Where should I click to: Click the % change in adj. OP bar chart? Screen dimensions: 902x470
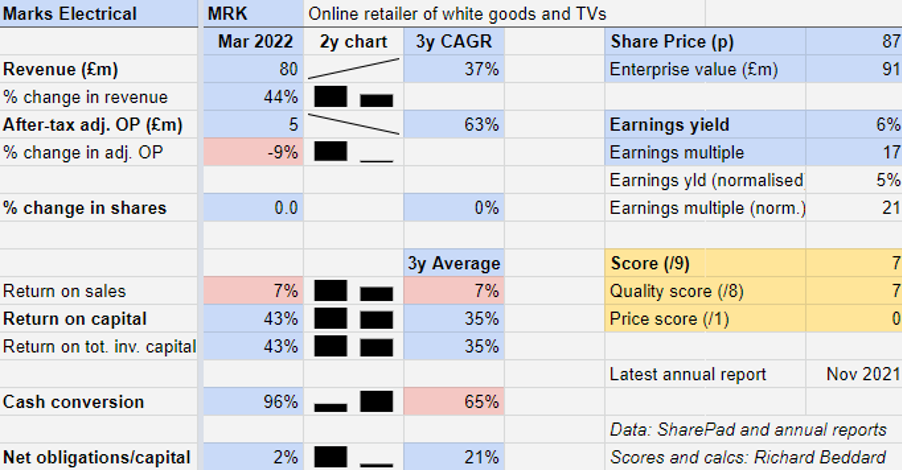(x=353, y=152)
